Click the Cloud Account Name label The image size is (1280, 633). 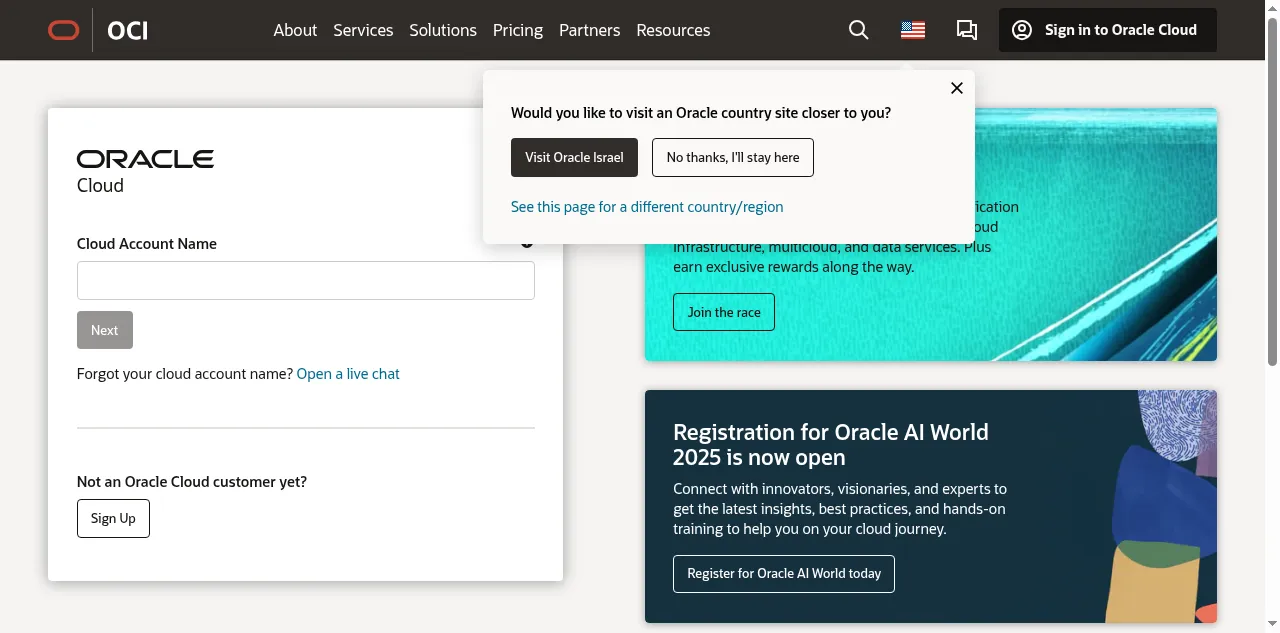point(147,244)
